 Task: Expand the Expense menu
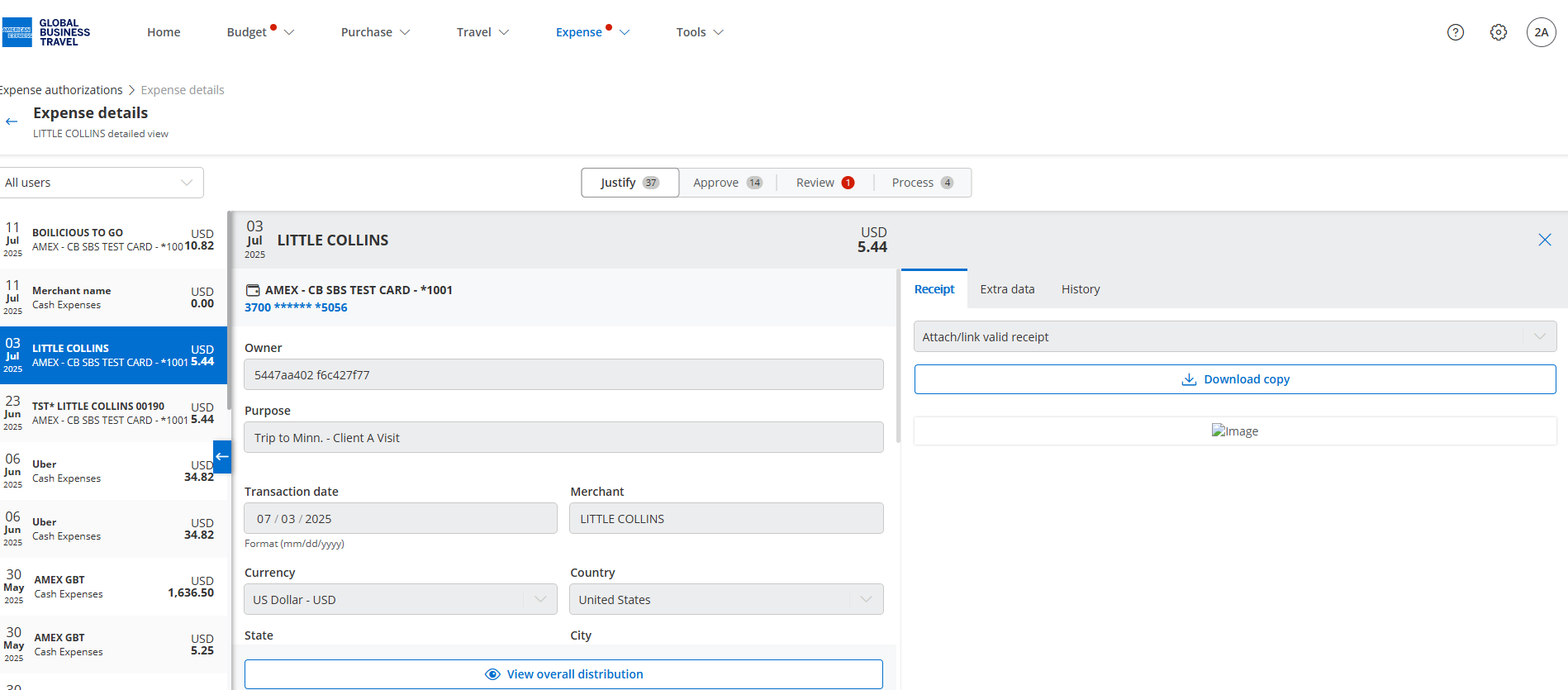592,32
